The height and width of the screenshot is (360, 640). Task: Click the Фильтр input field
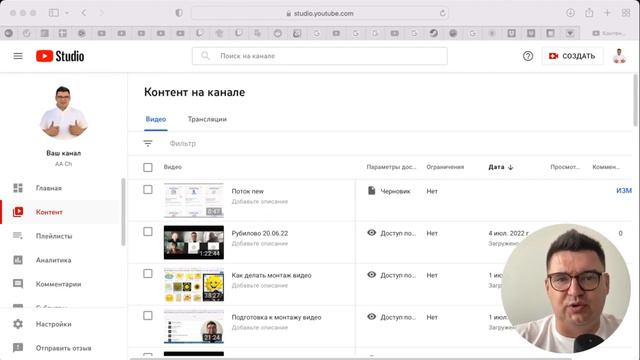(x=182, y=143)
